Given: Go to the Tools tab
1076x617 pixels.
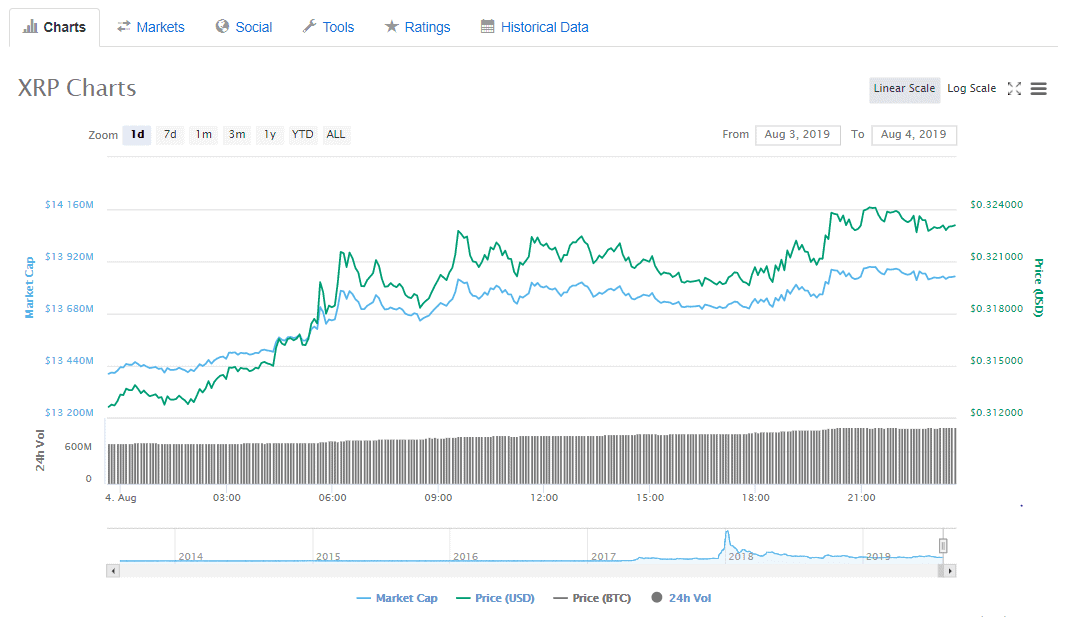Looking at the screenshot, I should point(328,27).
